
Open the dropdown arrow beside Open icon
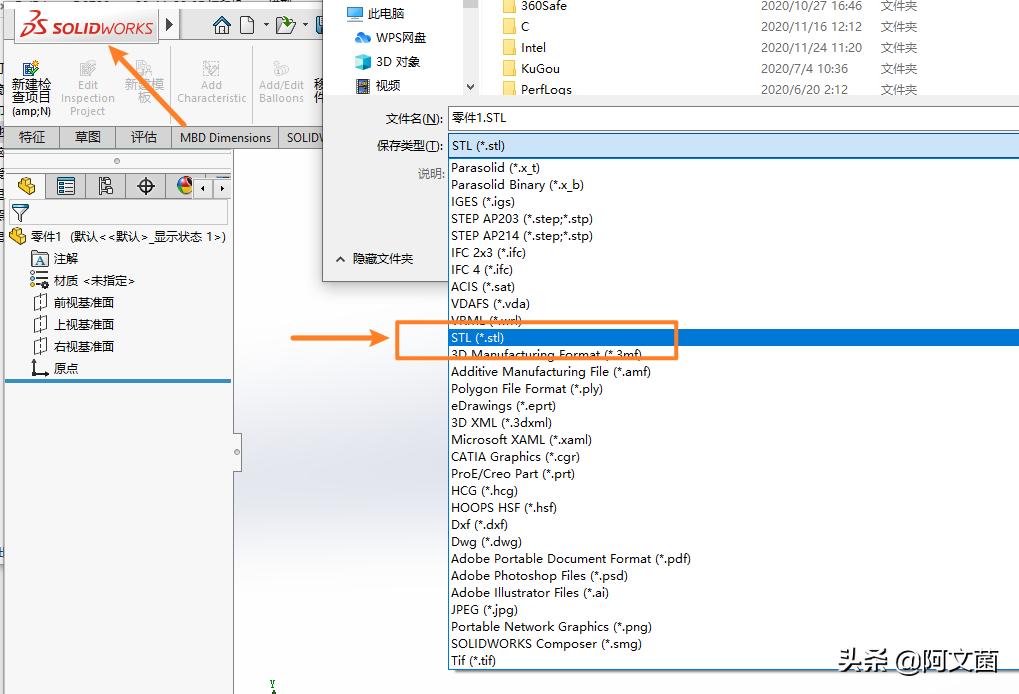(305, 25)
